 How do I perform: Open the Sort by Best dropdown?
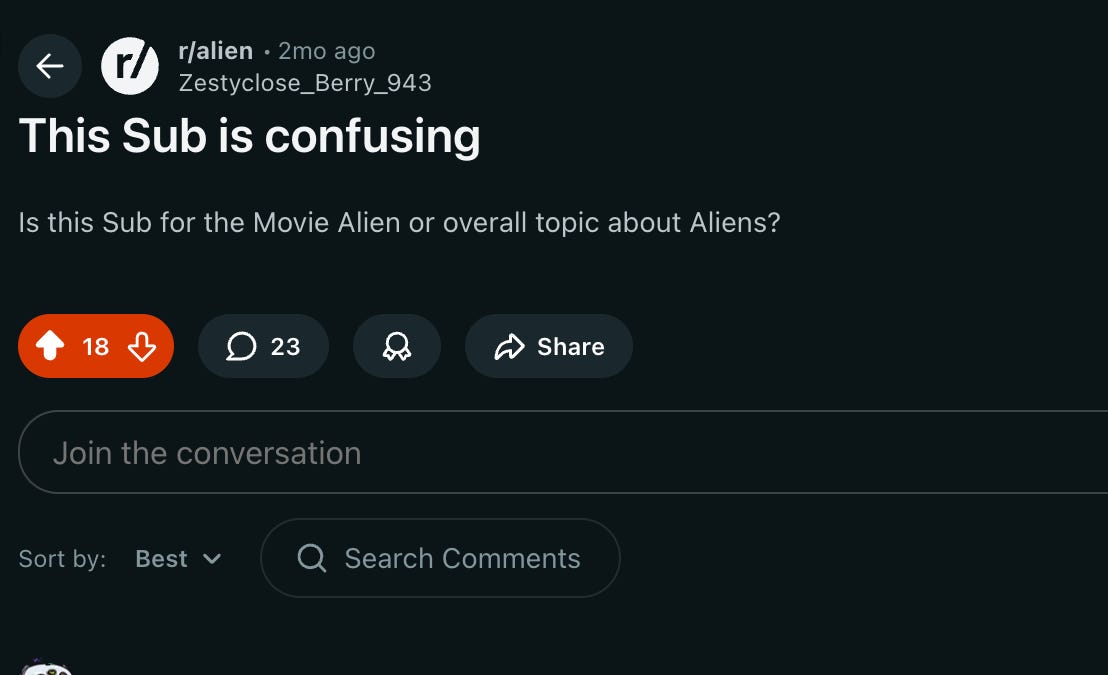[178, 559]
